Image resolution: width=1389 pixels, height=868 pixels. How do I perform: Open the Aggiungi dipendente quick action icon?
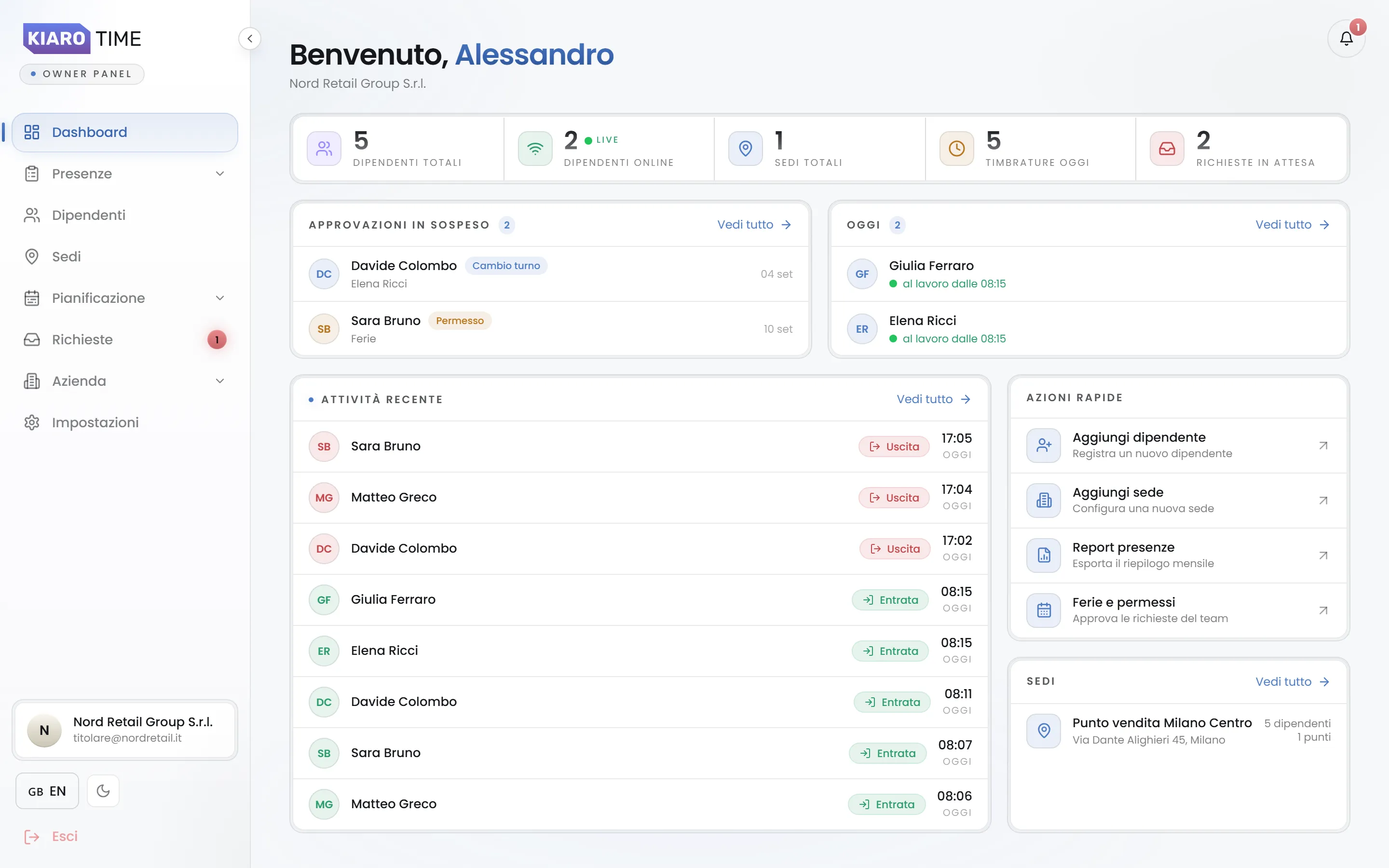(1044, 446)
